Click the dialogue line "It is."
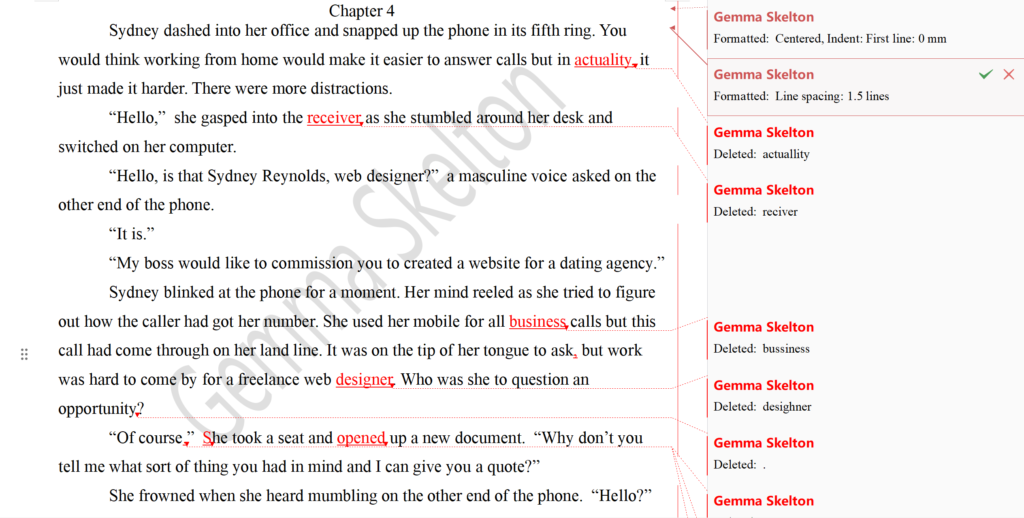The image size is (1024, 518). (131, 234)
